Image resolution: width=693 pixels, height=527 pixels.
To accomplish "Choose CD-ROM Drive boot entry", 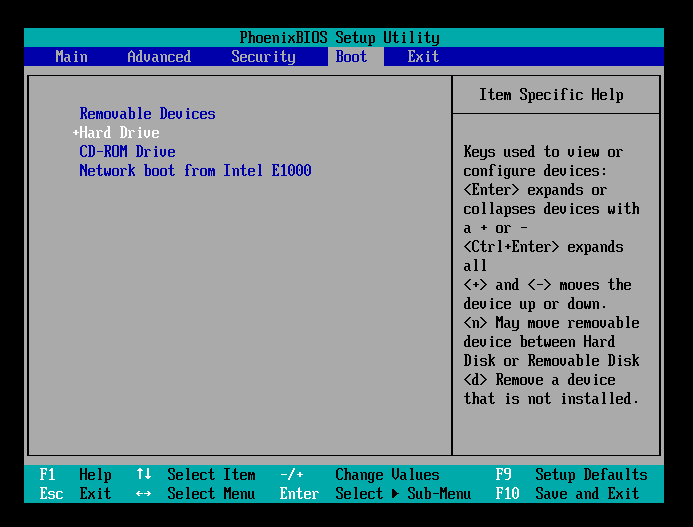I will click(x=127, y=152).
